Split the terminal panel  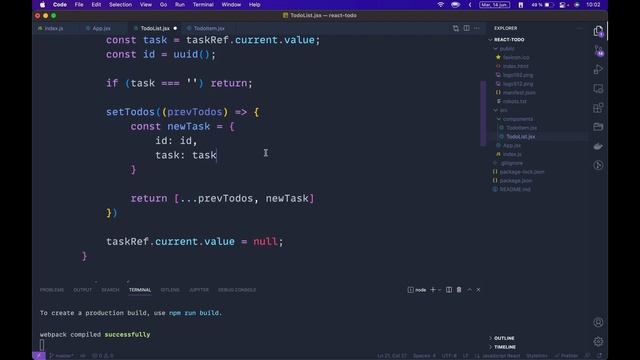click(449, 290)
